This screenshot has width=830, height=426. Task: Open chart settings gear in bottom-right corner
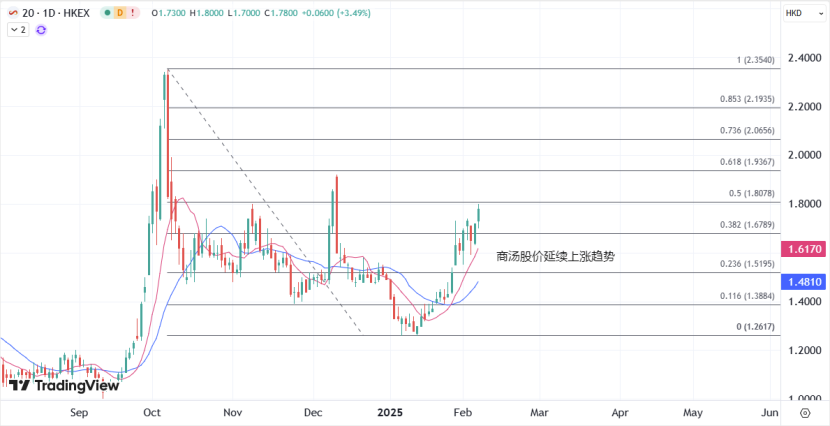pyautogui.click(x=805, y=412)
